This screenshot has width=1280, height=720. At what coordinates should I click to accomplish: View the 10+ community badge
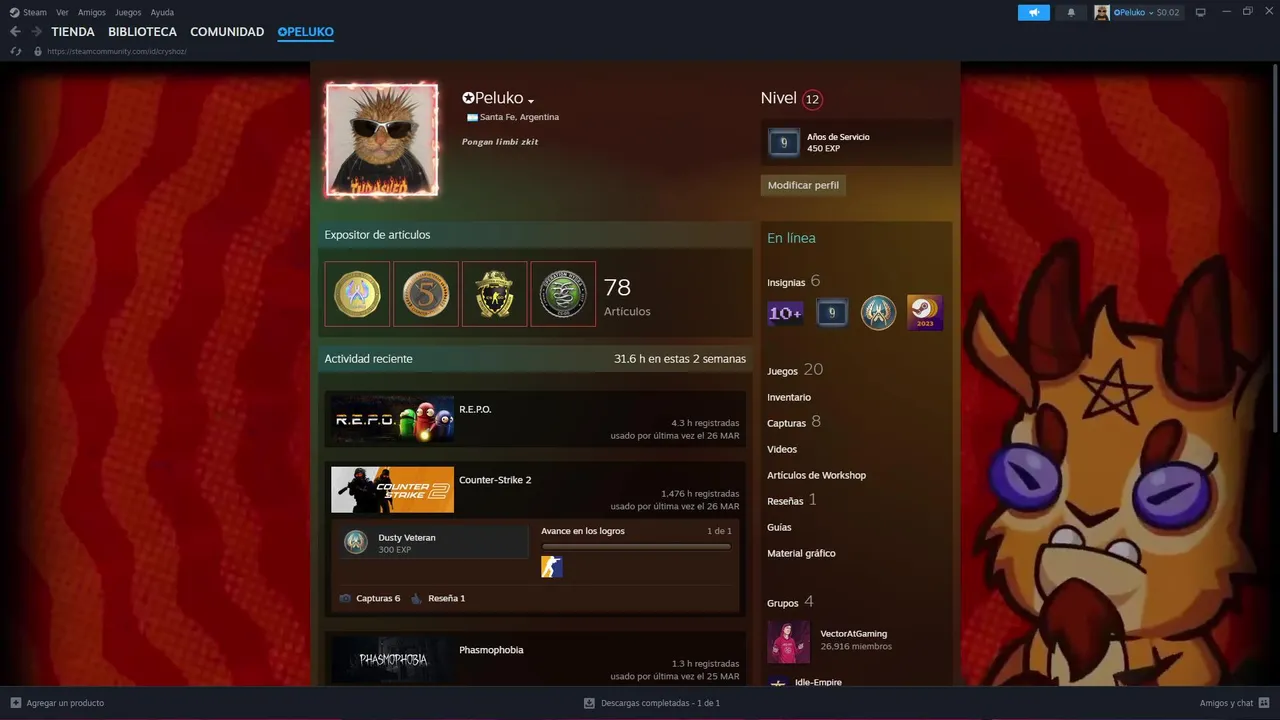pyautogui.click(x=785, y=313)
